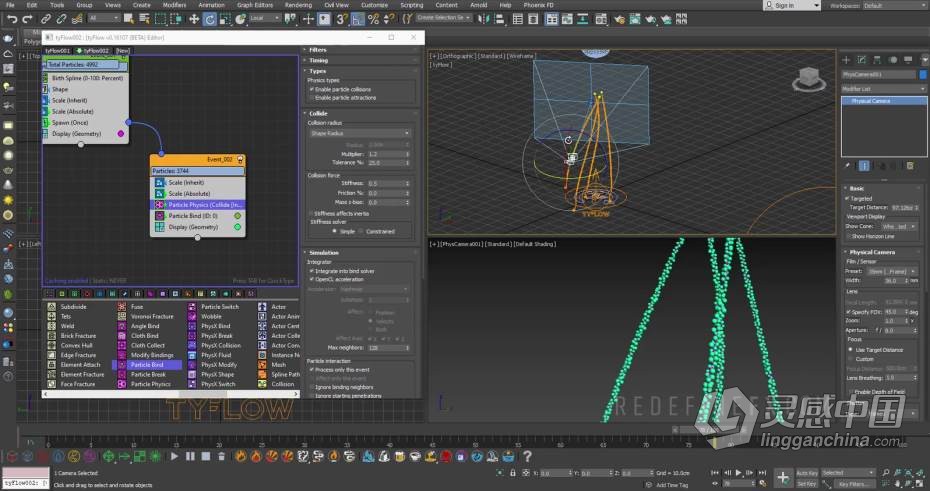
Task: Open the Modifier List dropdown
Action: point(884,88)
